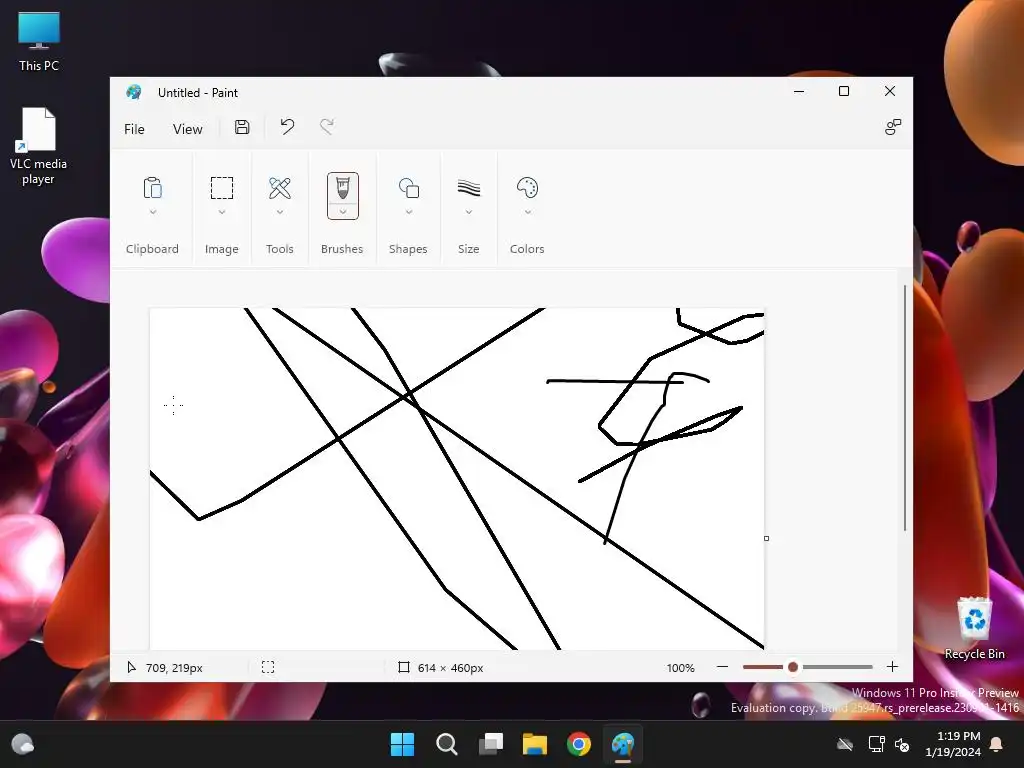Select the VLC media player desktop shortcut
The height and width of the screenshot is (768, 1024).
pos(39,146)
